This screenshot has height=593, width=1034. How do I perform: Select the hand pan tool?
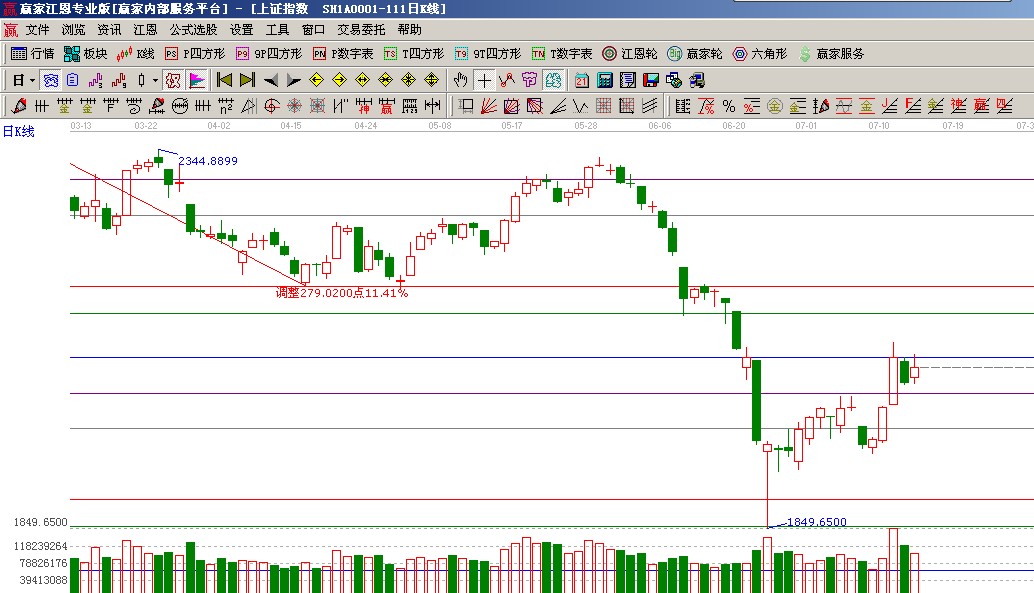pyautogui.click(x=460, y=80)
